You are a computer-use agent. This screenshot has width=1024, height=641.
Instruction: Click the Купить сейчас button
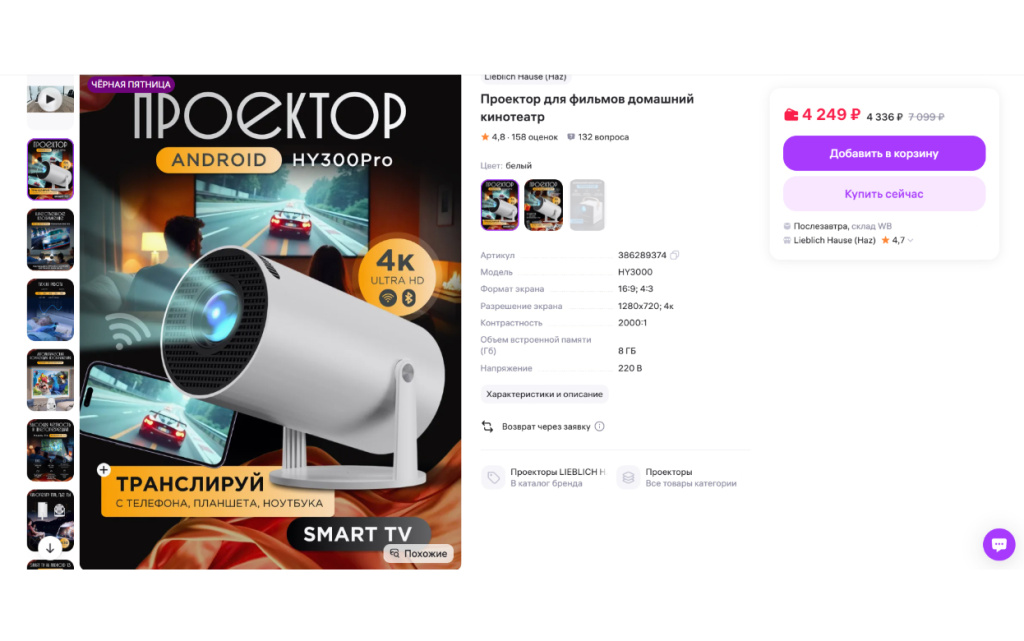884,194
